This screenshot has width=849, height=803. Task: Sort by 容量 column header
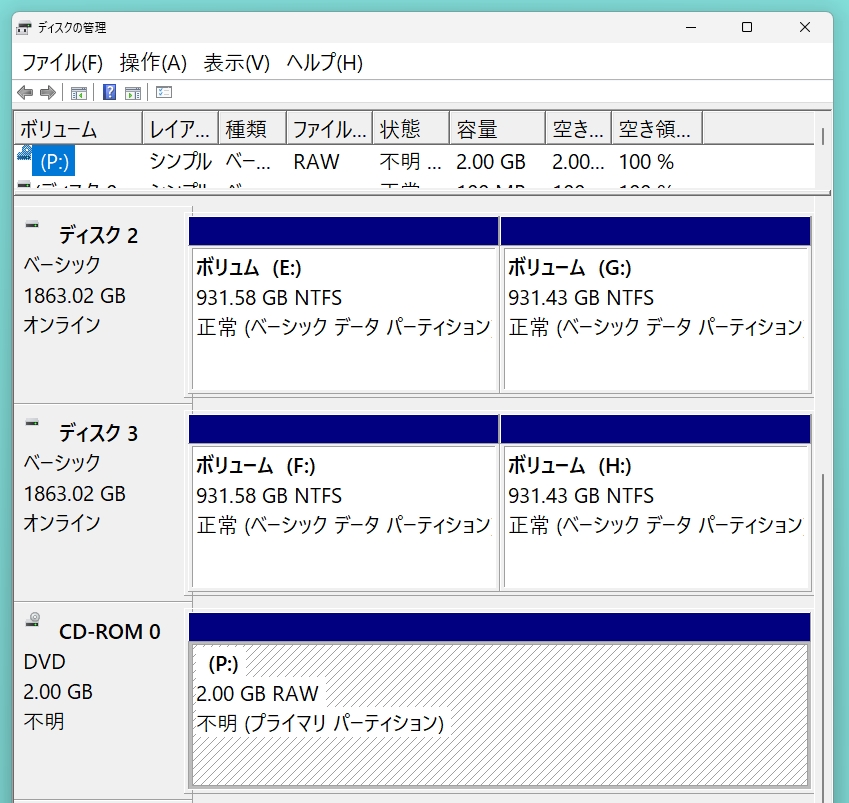pyautogui.click(x=497, y=129)
